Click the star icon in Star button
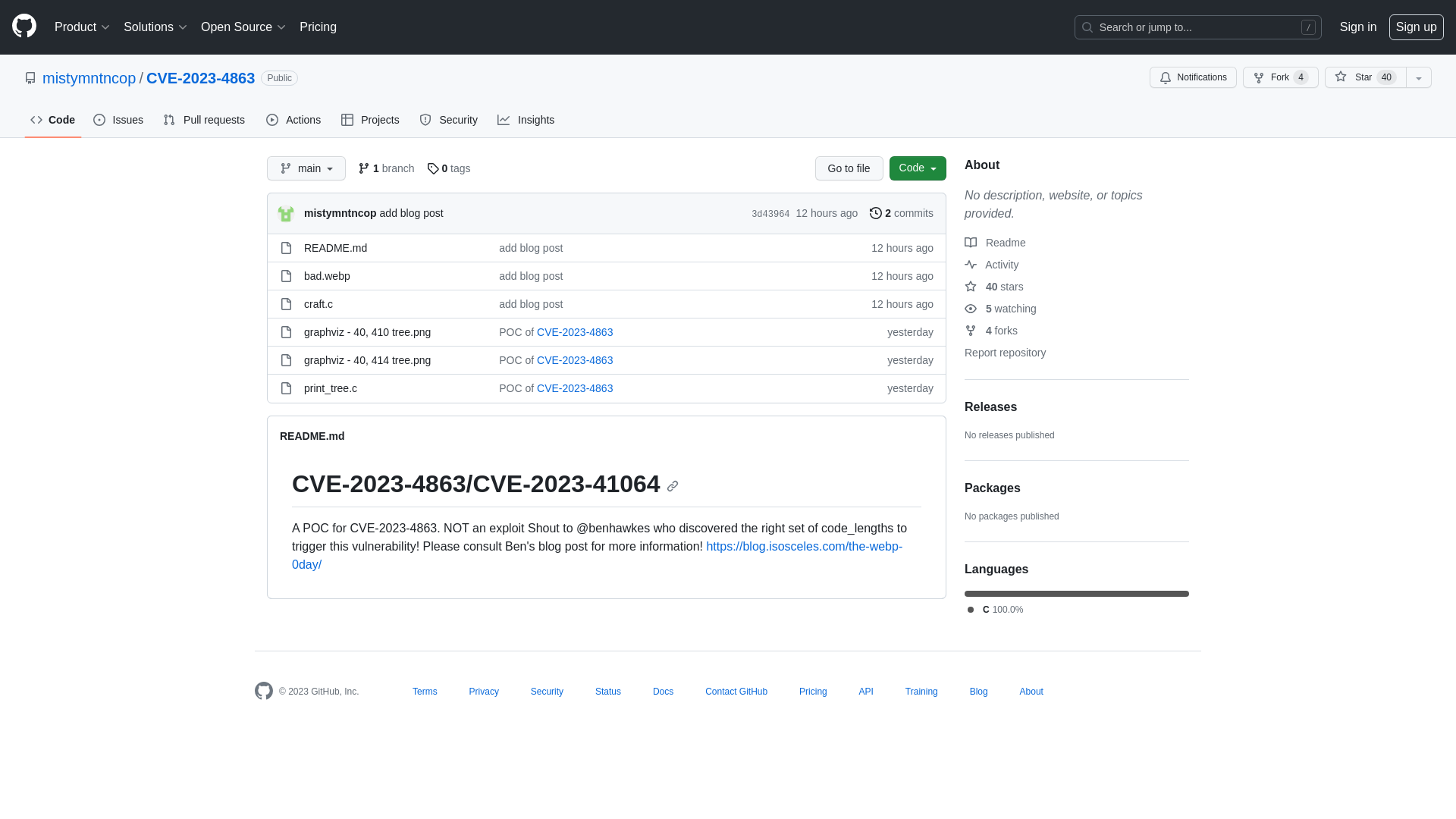The width and height of the screenshot is (1456, 819). click(x=1341, y=77)
